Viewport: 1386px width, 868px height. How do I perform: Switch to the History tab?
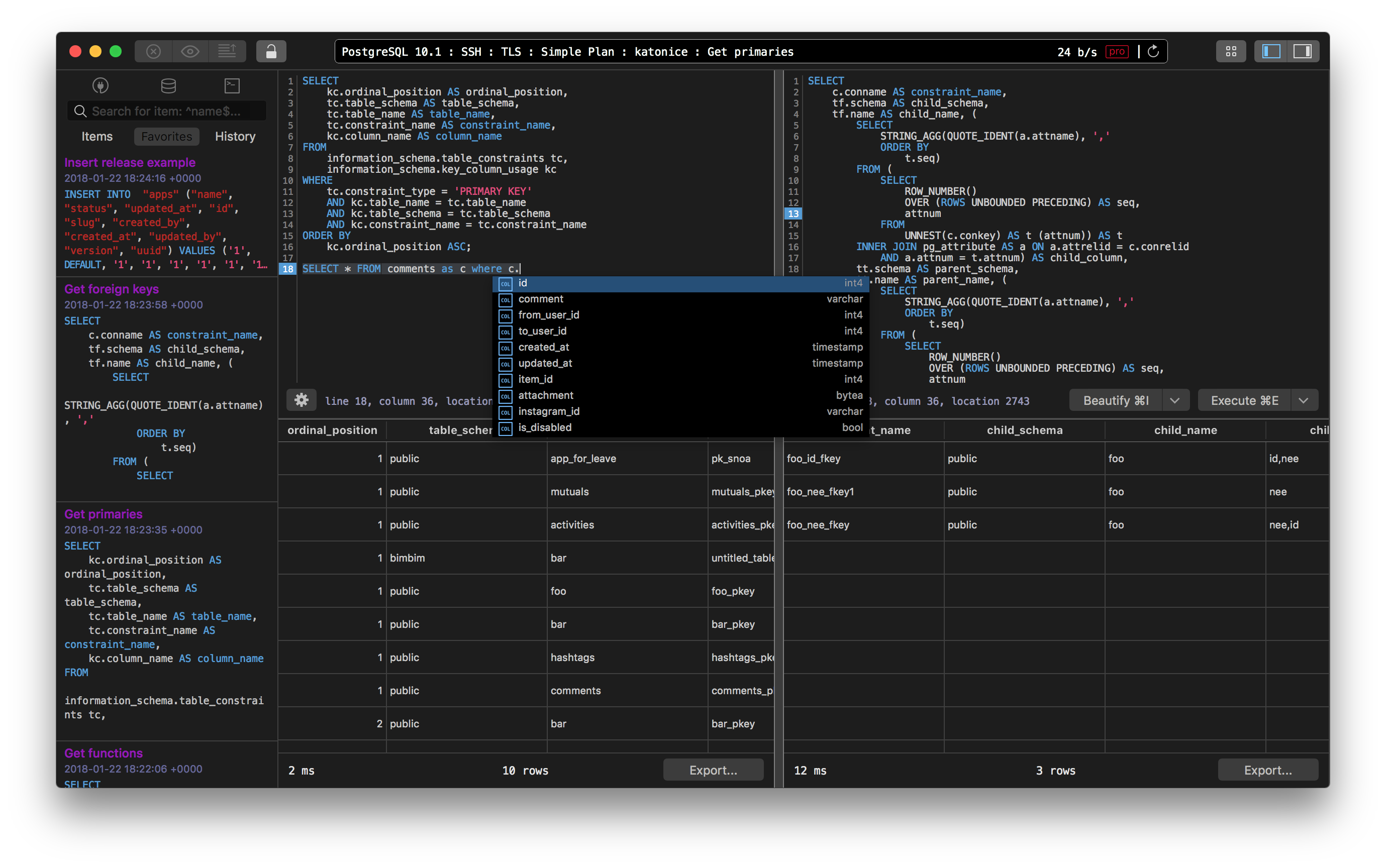click(x=235, y=137)
